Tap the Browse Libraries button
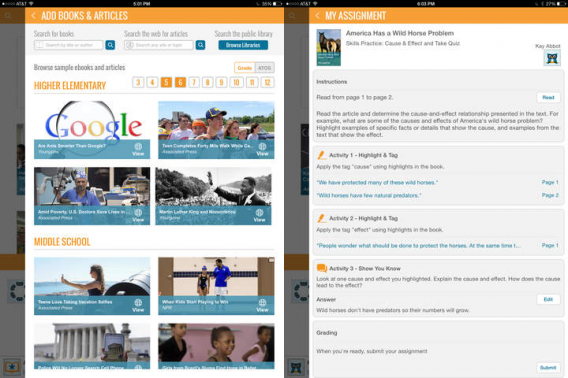Screen dimensions: 568x378 [243, 45]
